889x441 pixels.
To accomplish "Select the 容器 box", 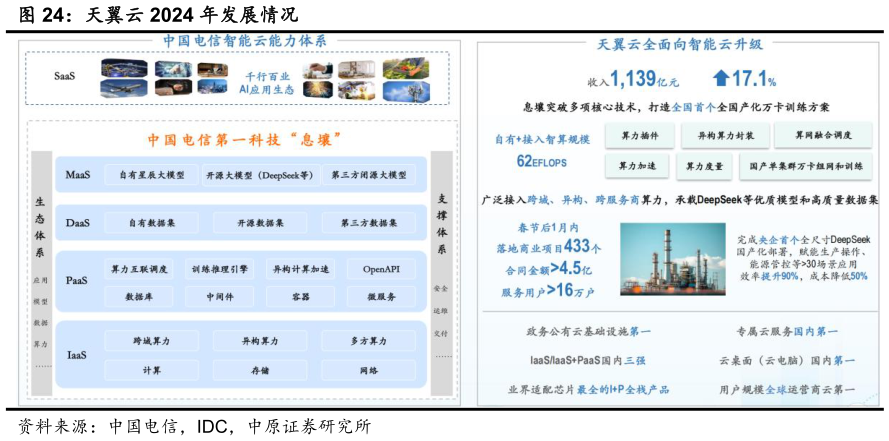I will pos(300,296).
